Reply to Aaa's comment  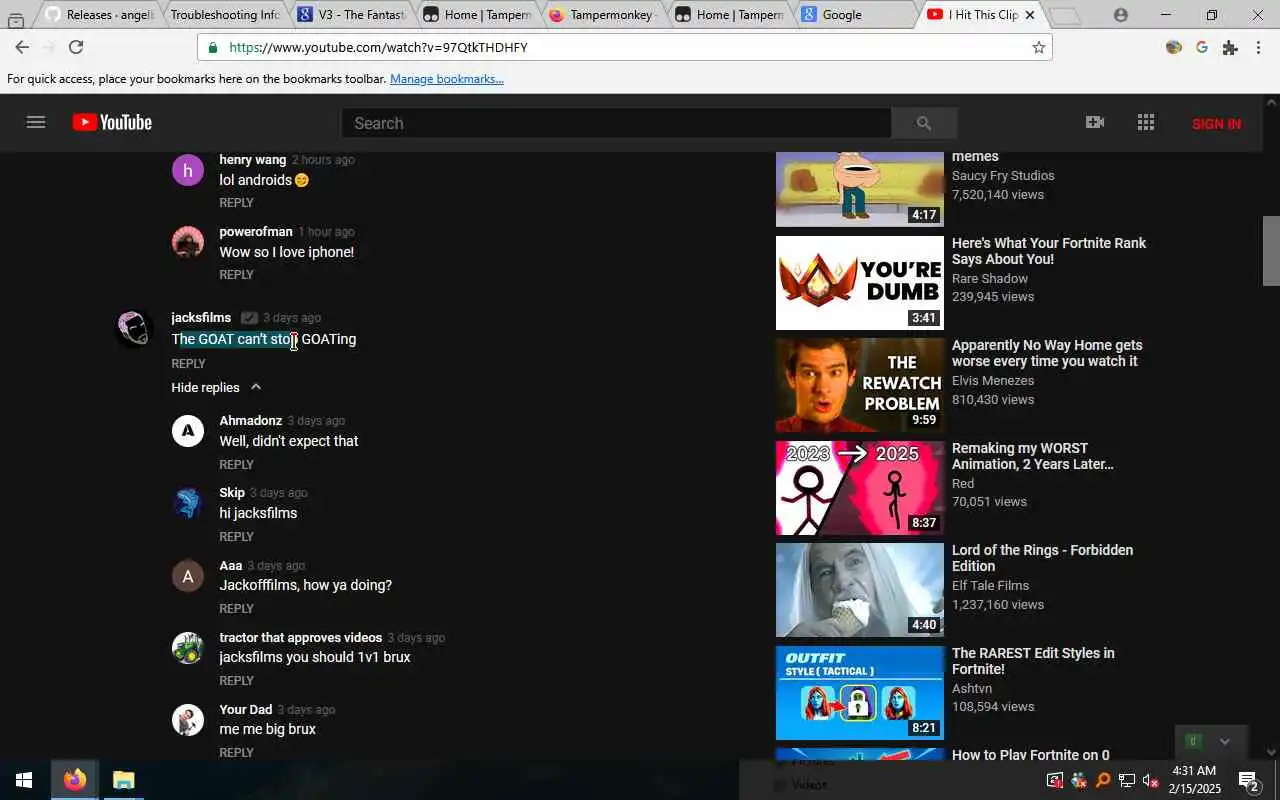click(237, 609)
